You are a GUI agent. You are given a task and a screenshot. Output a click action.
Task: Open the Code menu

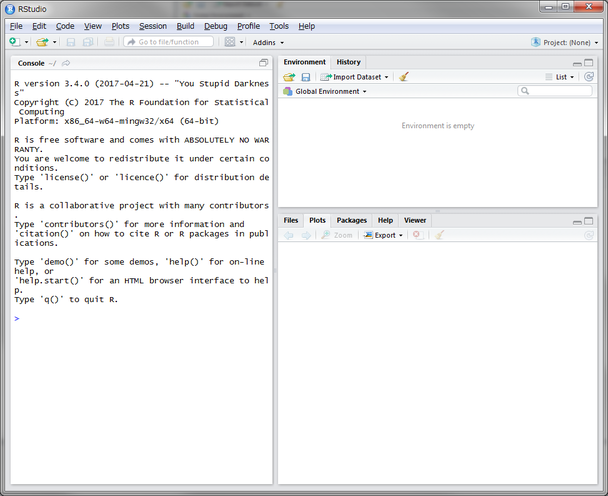(65, 26)
